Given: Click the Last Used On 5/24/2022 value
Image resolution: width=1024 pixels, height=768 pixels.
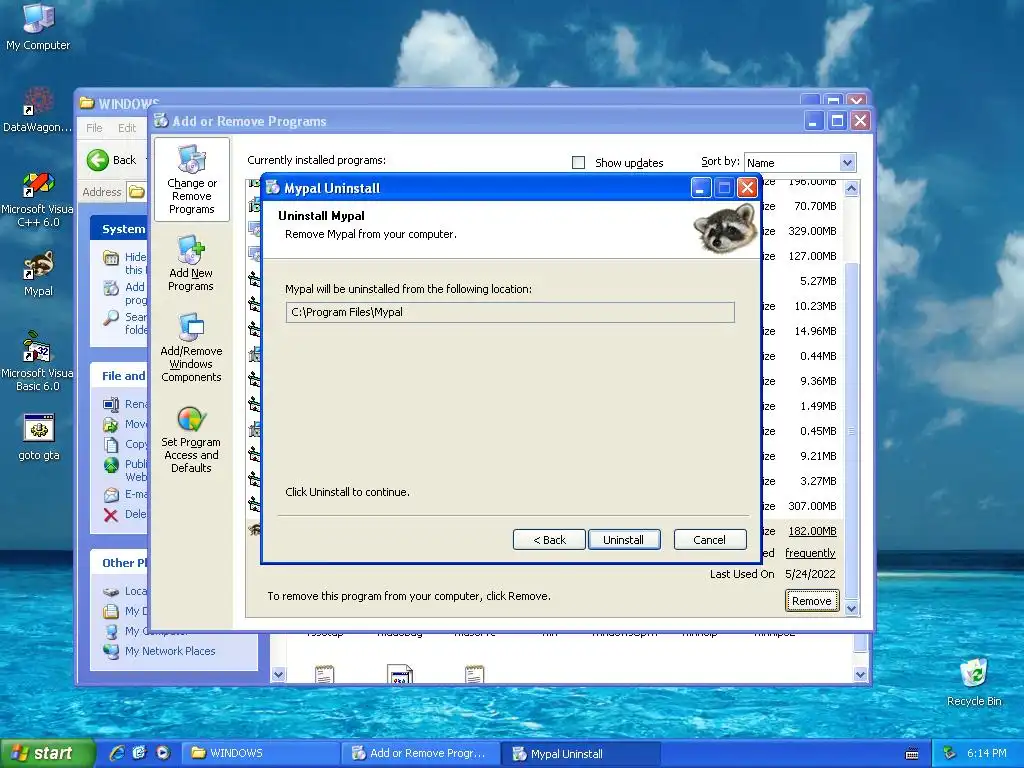Looking at the screenshot, I should click(x=810, y=574).
